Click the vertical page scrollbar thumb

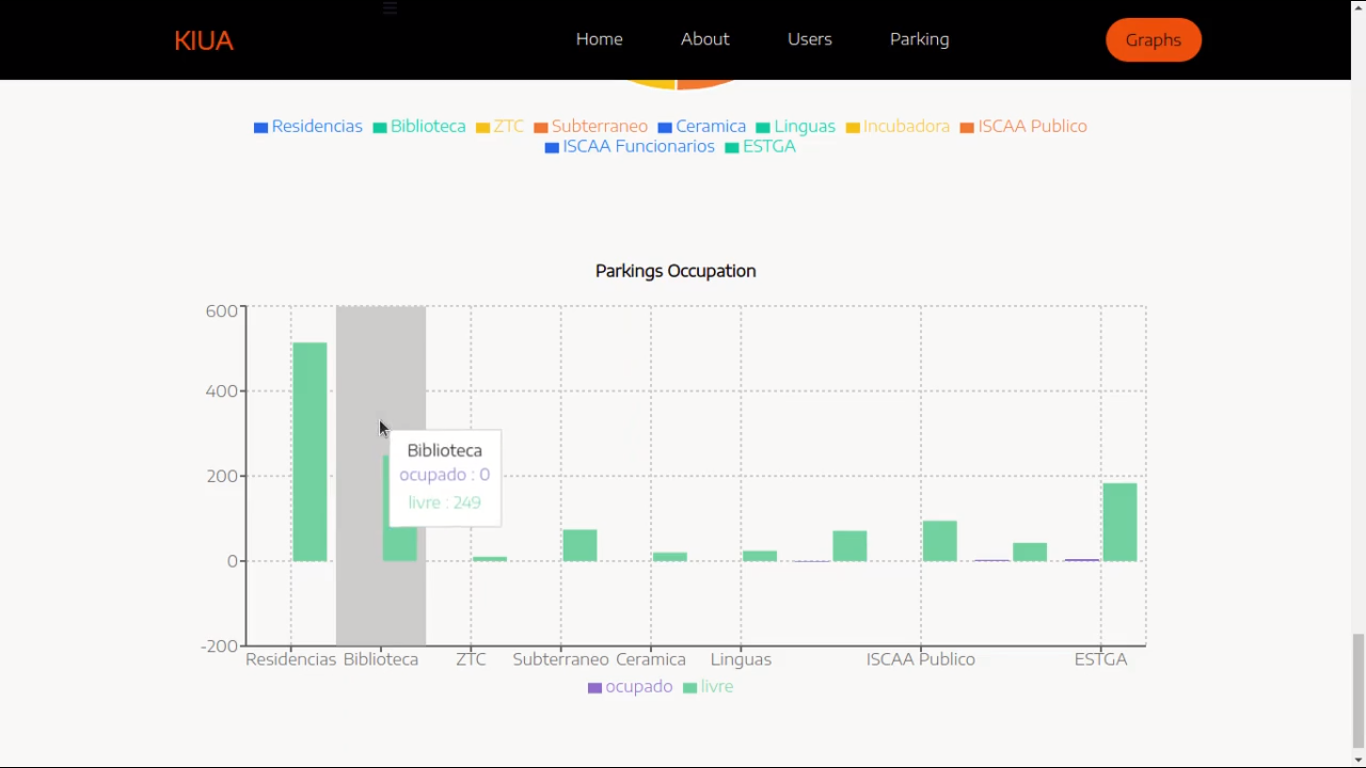(1358, 690)
